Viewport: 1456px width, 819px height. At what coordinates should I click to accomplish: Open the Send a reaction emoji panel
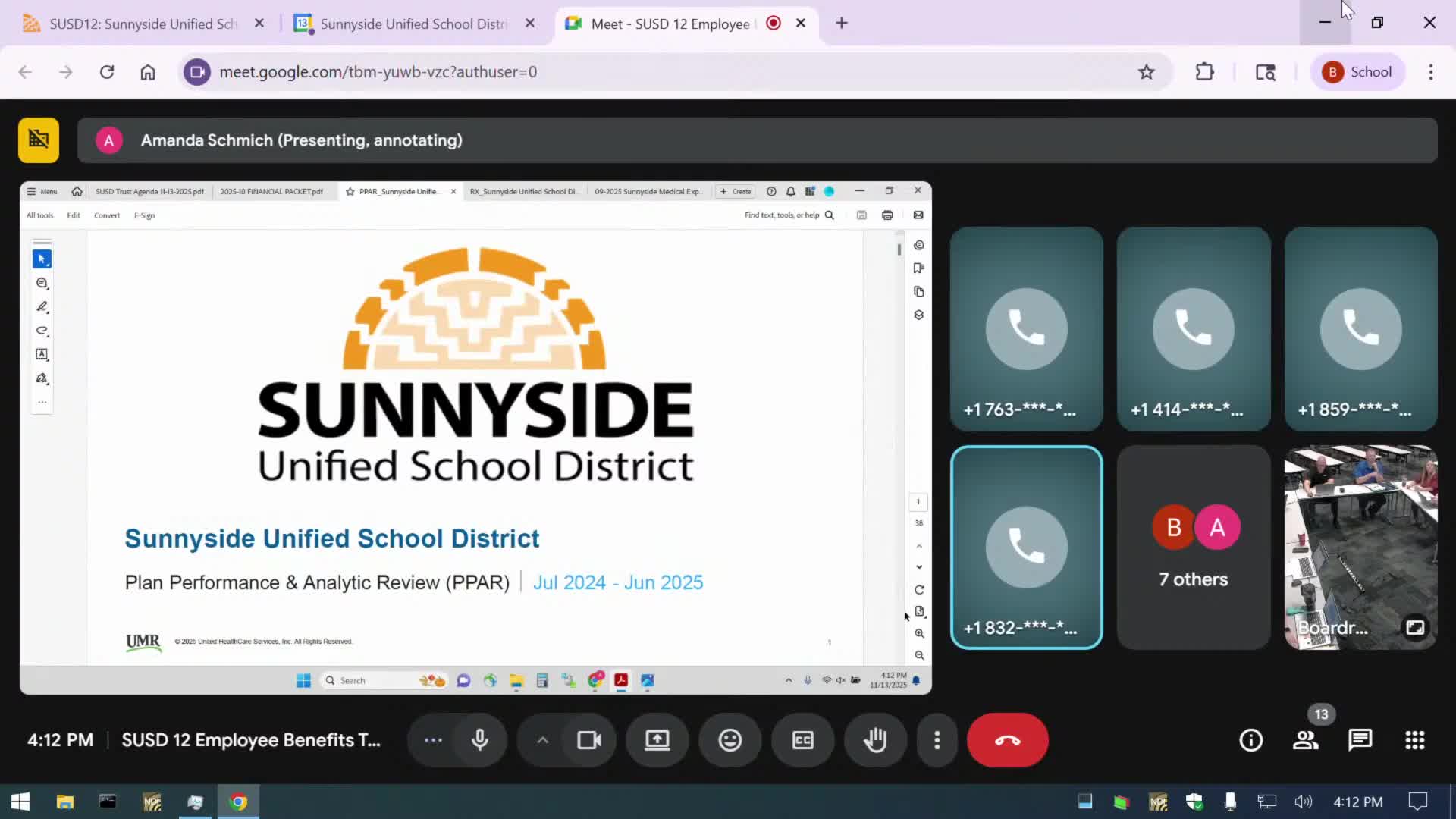pos(730,740)
